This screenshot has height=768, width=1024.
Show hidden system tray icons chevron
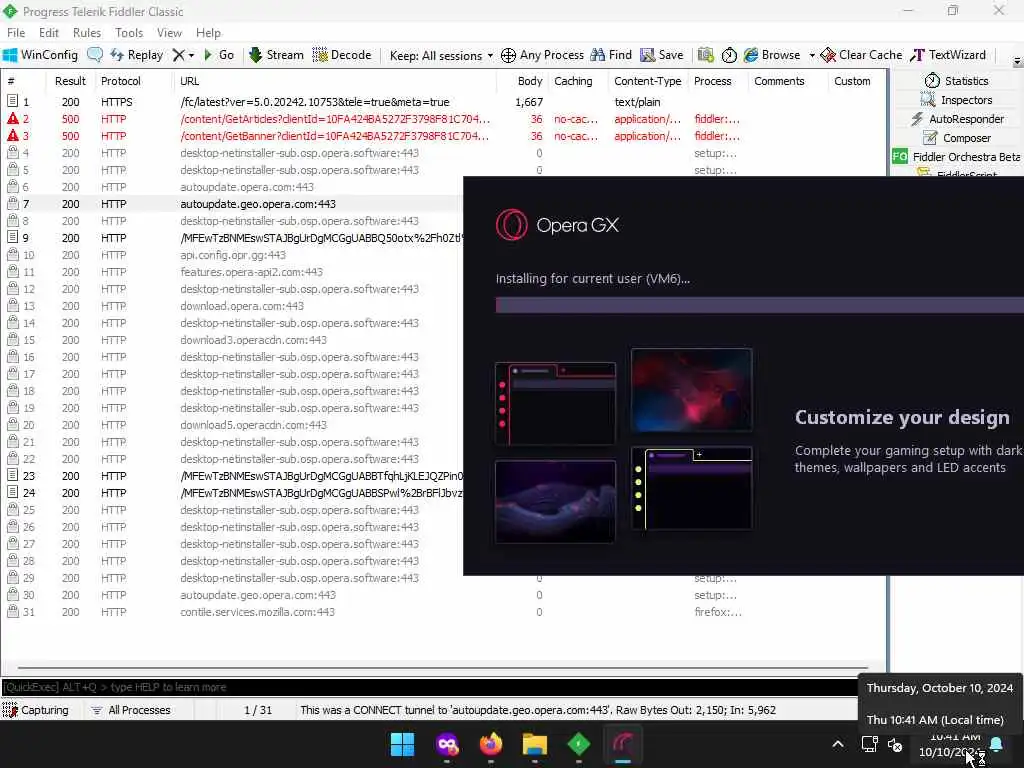(838, 744)
